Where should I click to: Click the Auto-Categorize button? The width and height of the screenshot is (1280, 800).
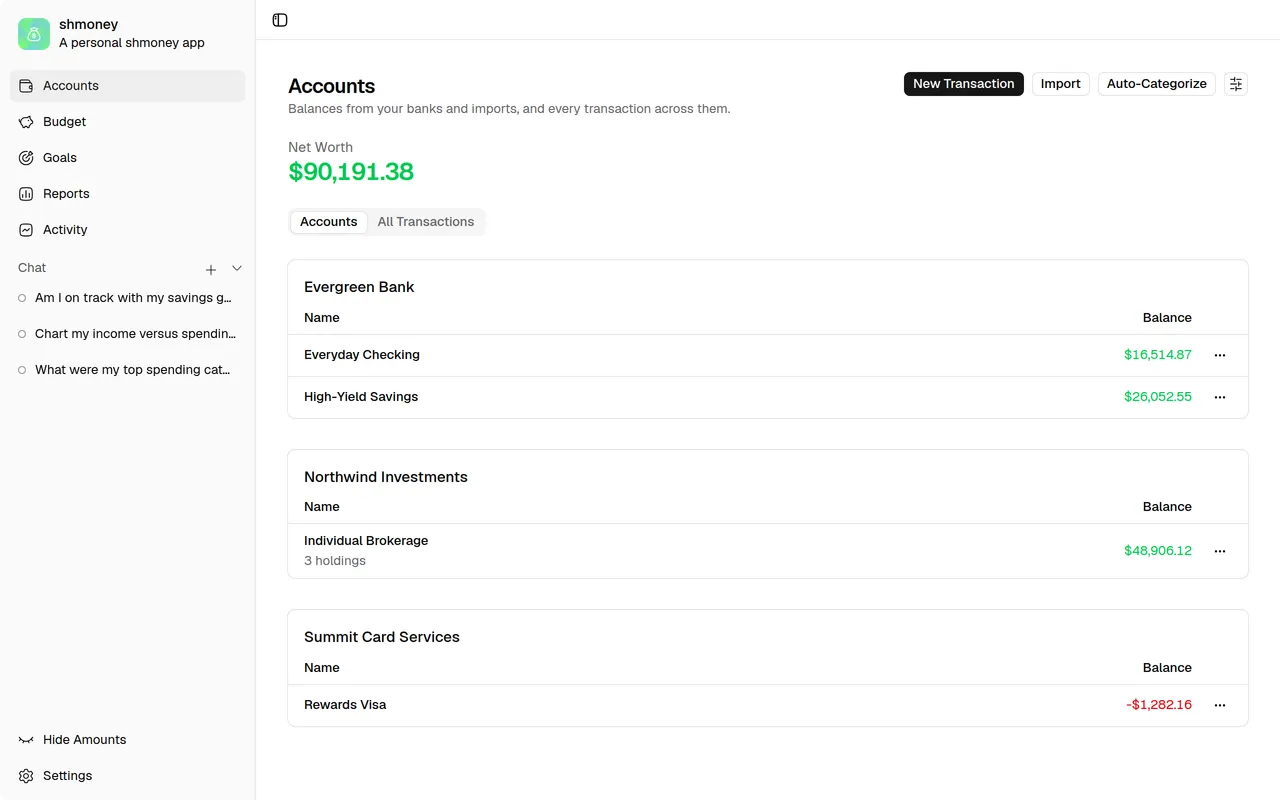click(x=1157, y=84)
